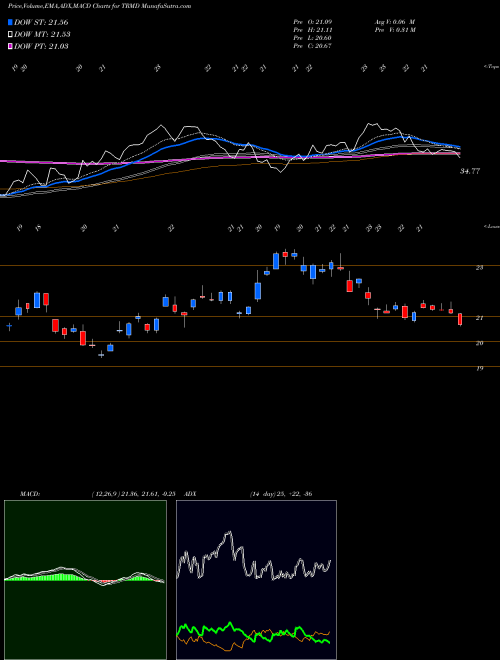
Task: Click the ADX indicator chart panel
Action: [256, 580]
